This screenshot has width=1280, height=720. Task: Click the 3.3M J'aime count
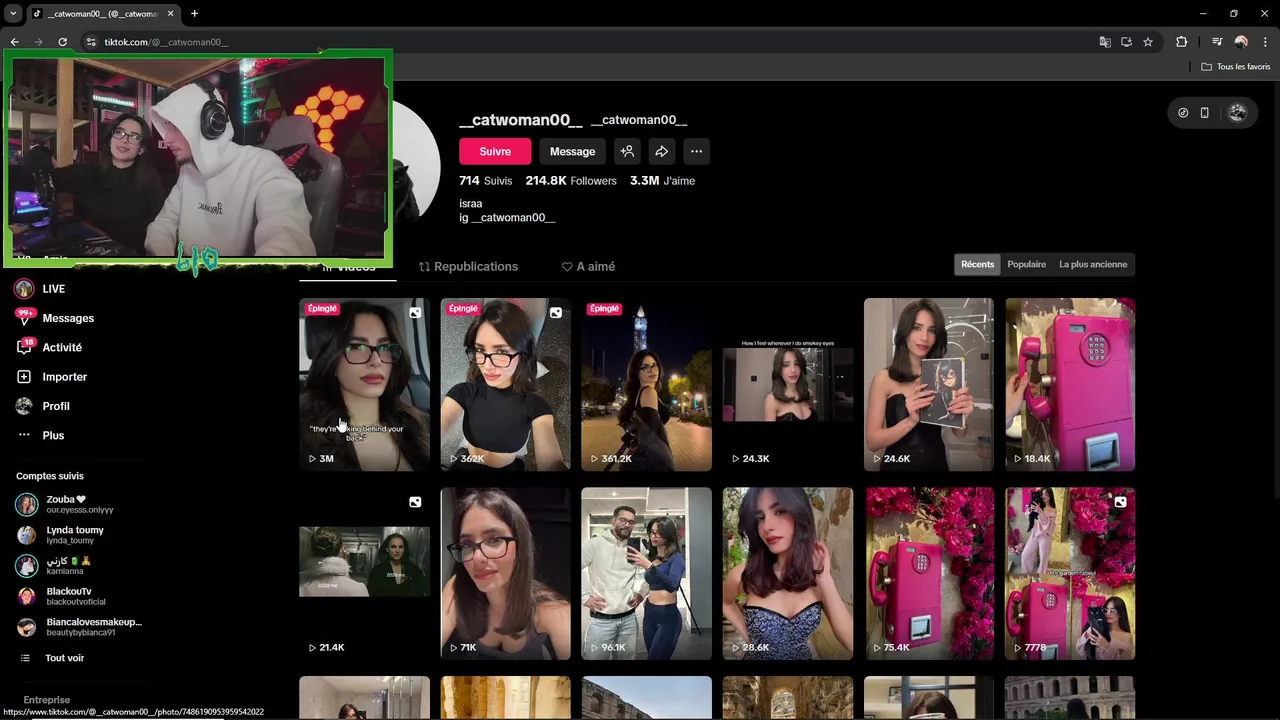pos(662,181)
